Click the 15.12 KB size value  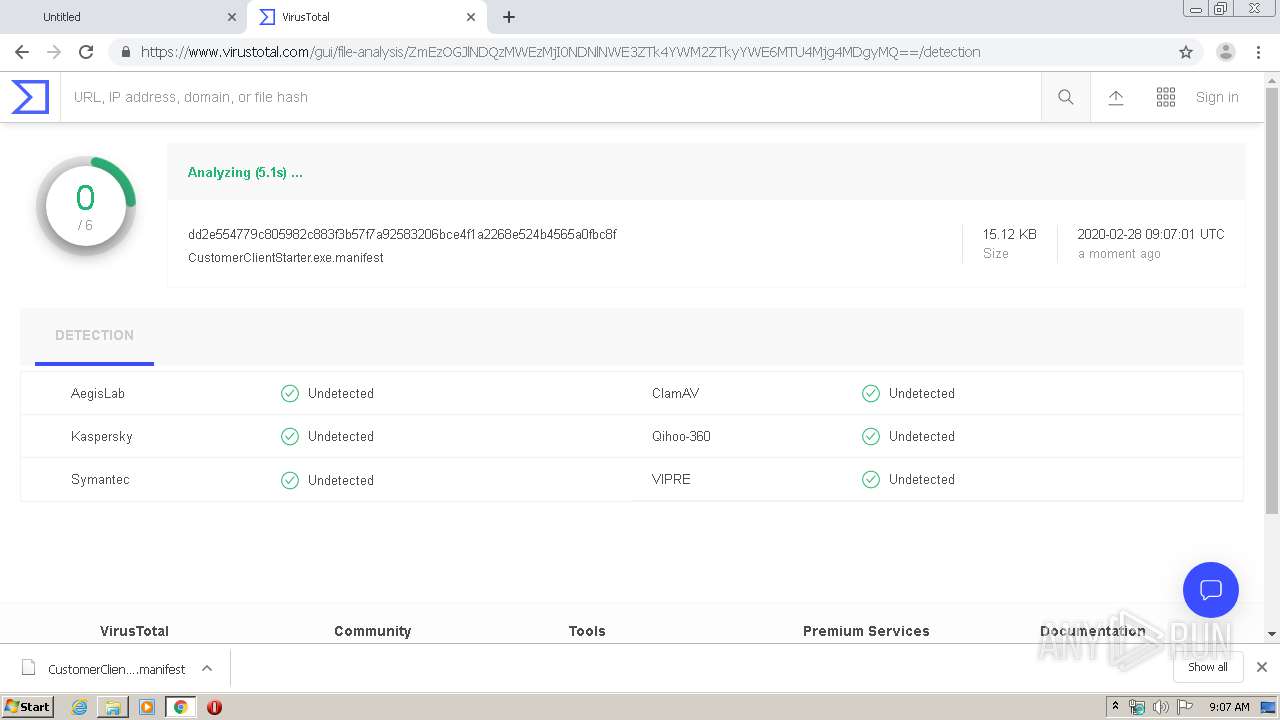[1009, 234]
